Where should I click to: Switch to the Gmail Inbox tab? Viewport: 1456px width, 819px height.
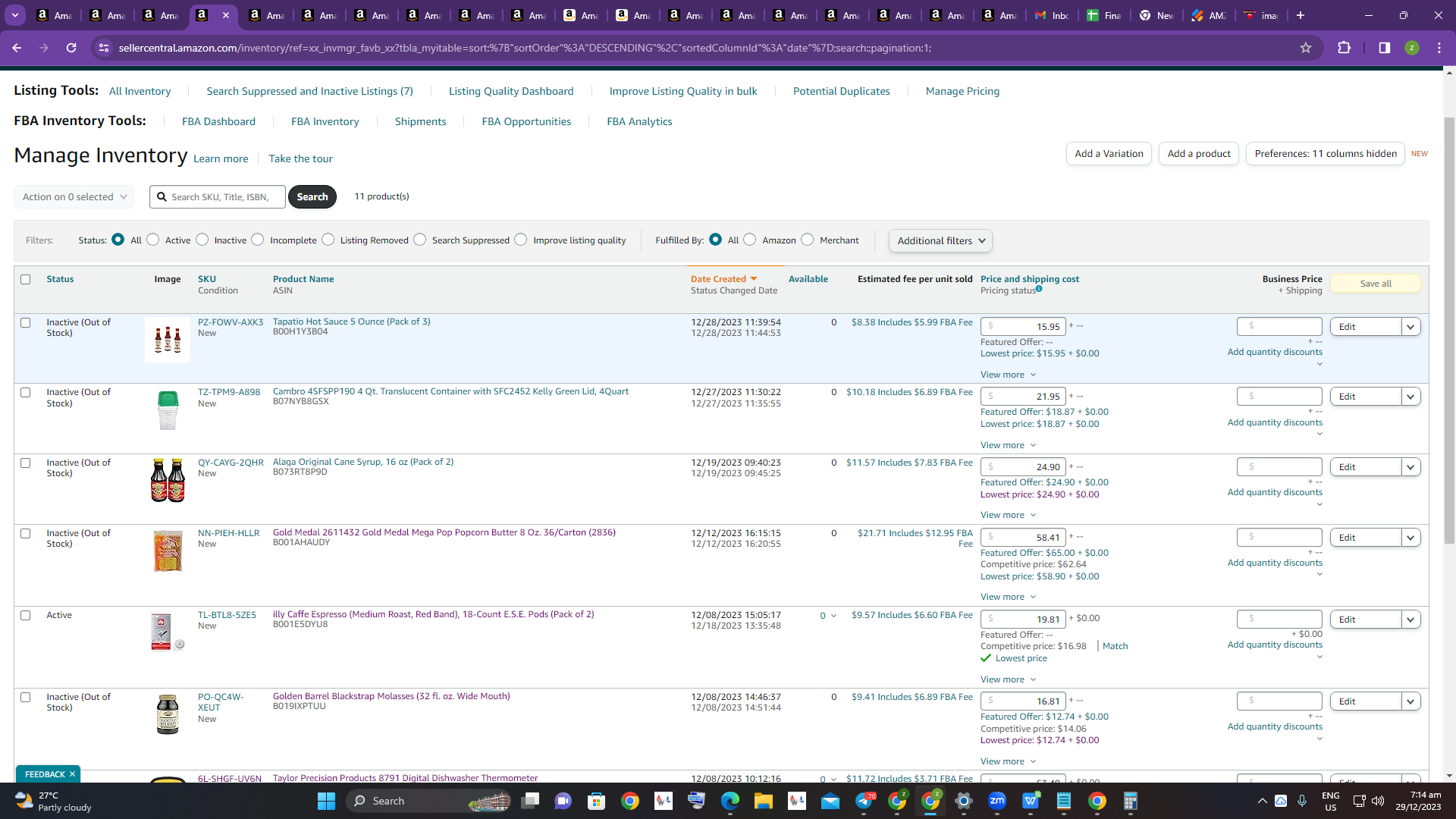pos(1053,15)
